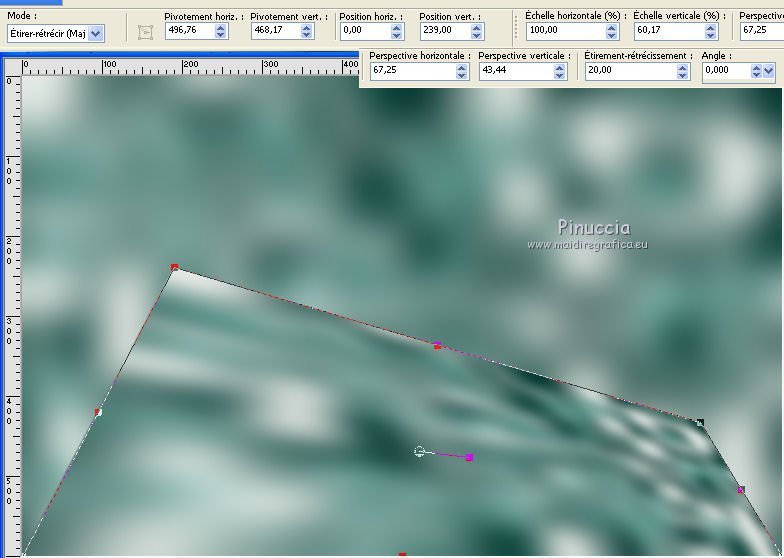Click the magenta rotation handle near center

469,457
